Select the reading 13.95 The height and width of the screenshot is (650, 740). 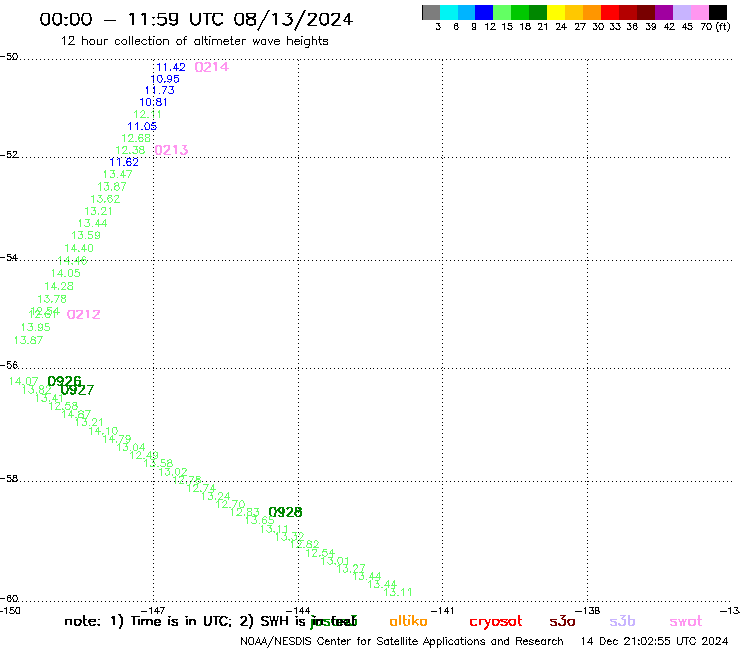click(x=35, y=327)
